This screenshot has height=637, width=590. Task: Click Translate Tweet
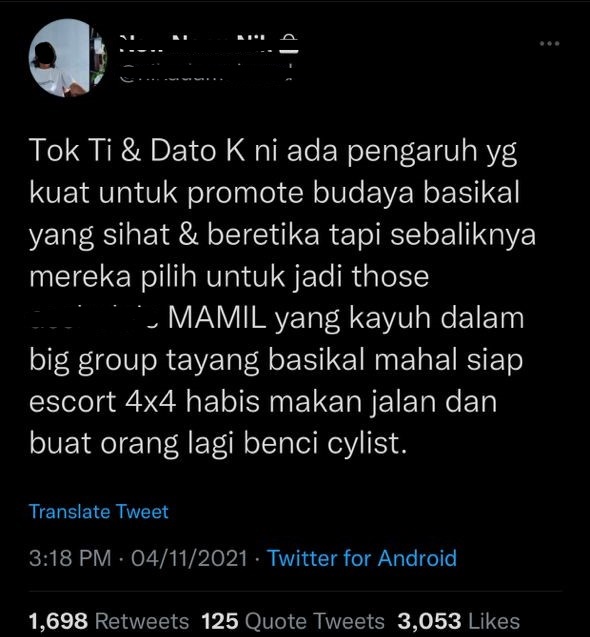click(99, 511)
